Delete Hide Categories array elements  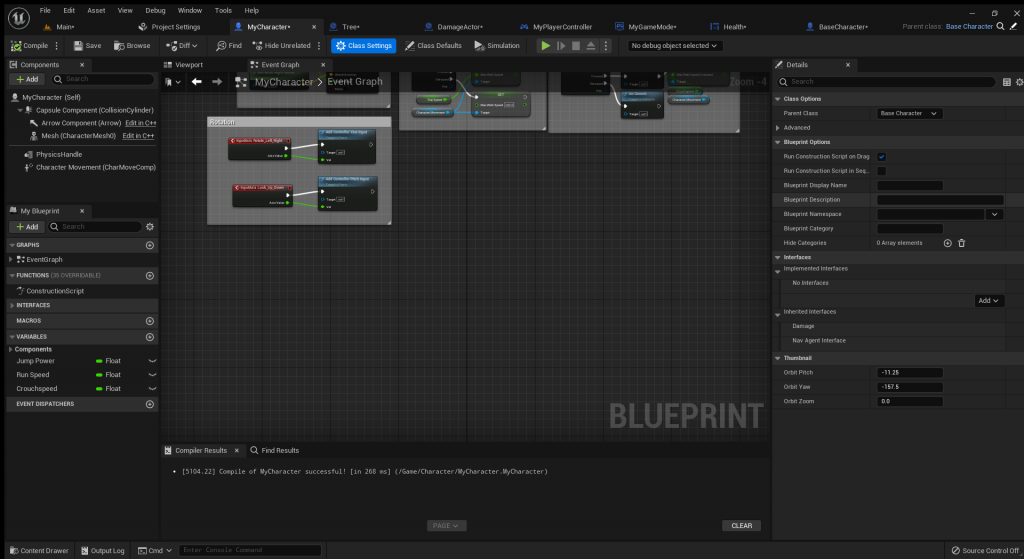pyautogui.click(x=961, y=243)
